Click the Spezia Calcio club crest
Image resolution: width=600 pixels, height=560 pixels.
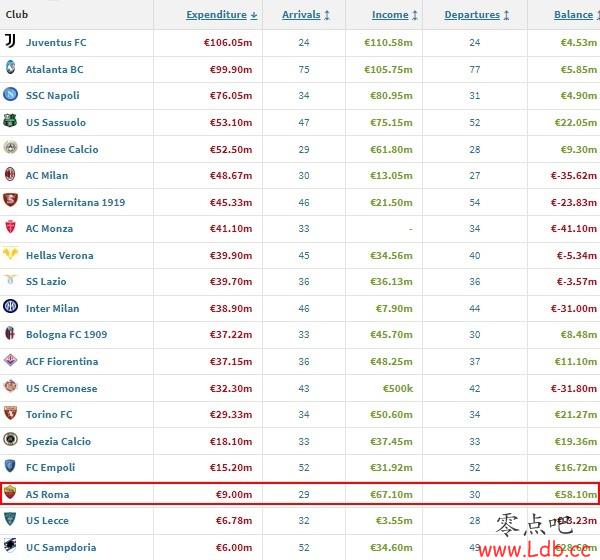pos(10,439)
